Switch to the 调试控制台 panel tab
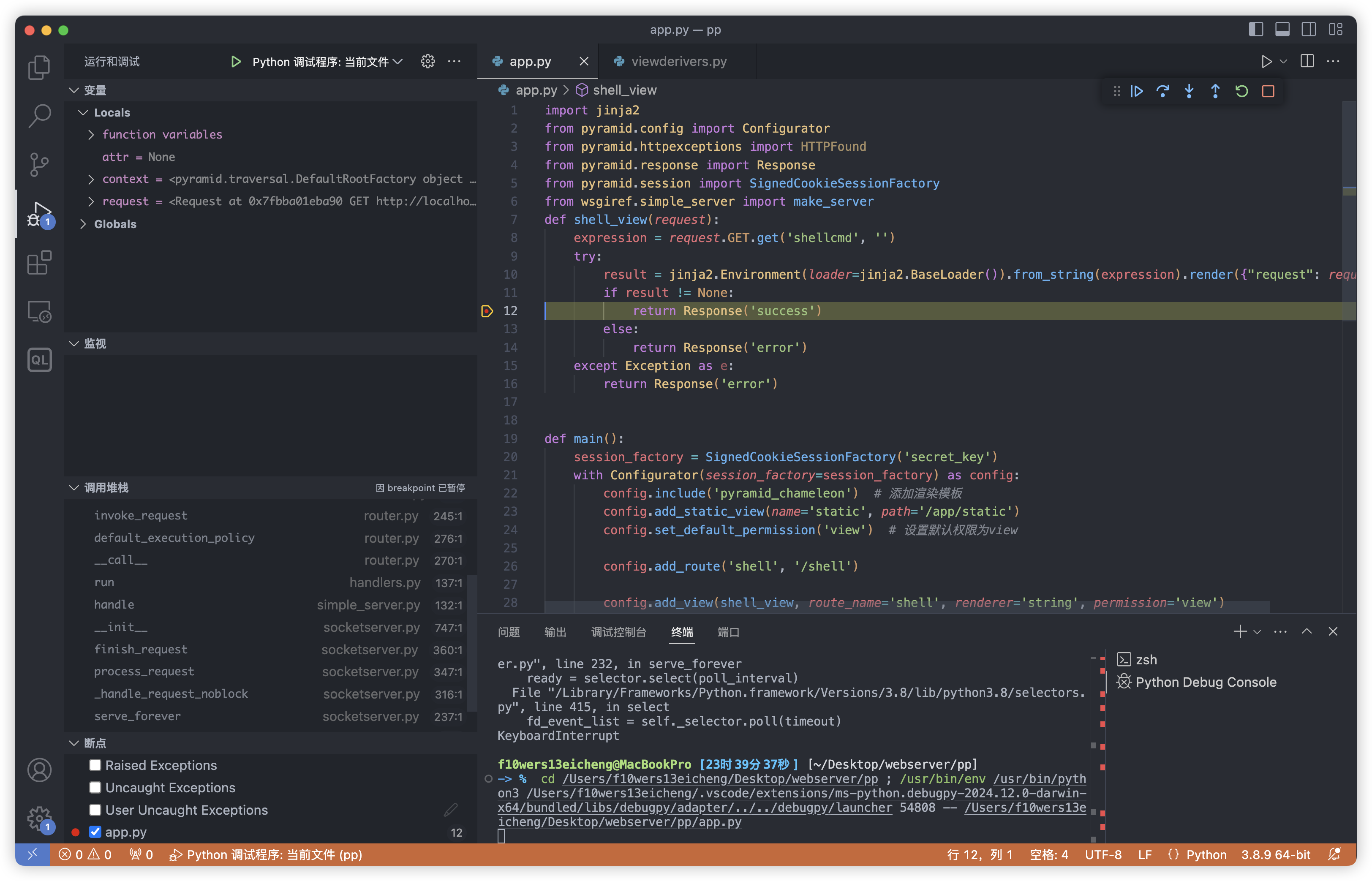1372x881 pixels. 618,632
